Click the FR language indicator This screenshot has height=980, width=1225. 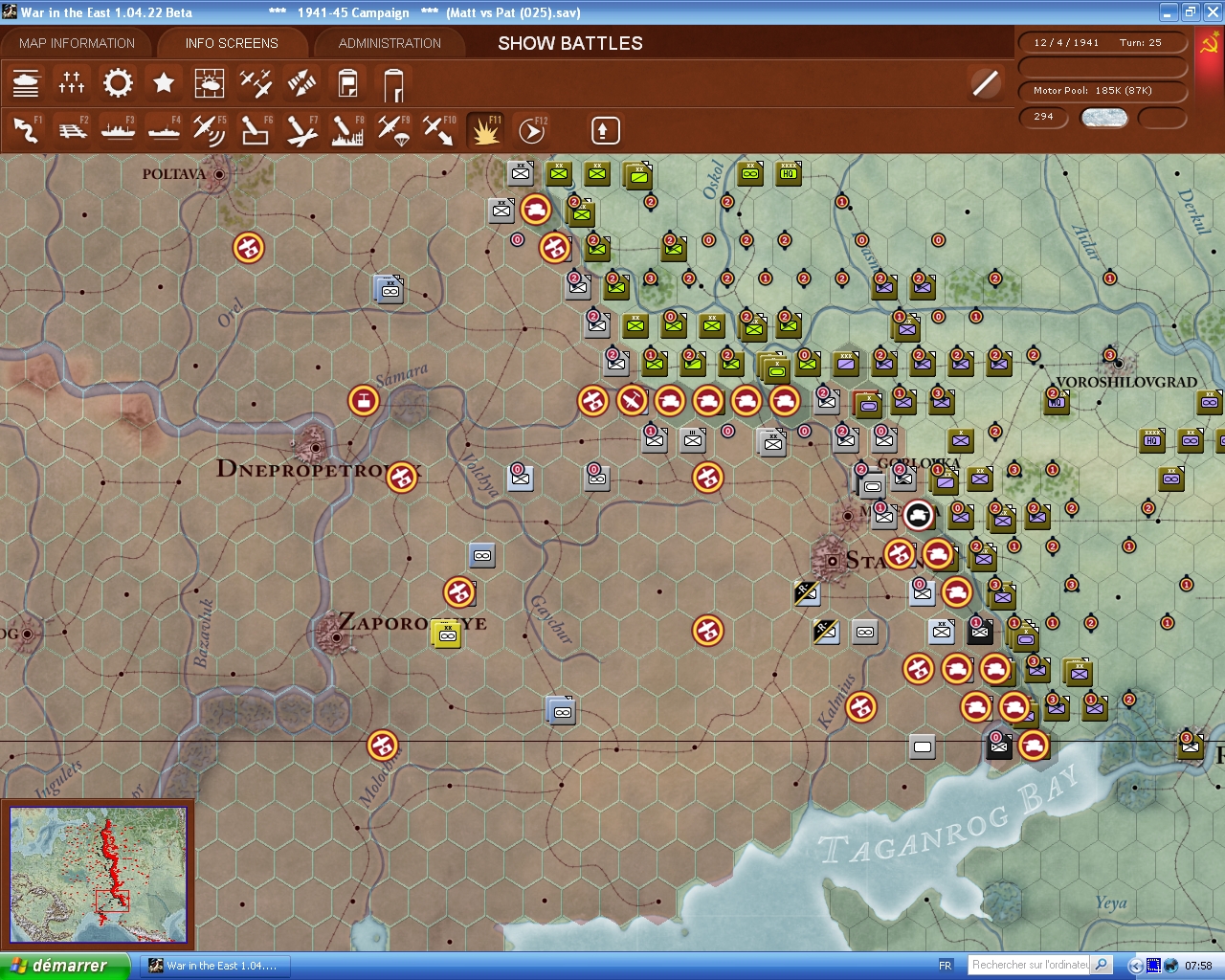click(946, 966)
